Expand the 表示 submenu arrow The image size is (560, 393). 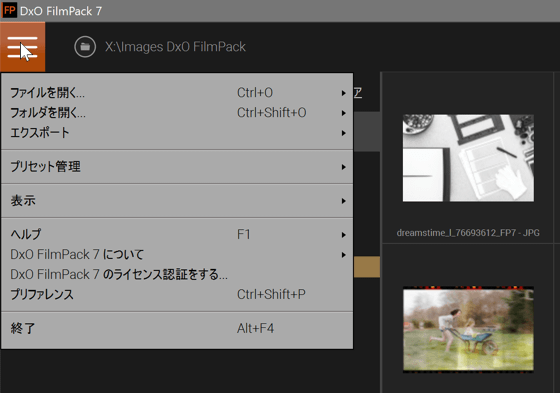(344, 201)
